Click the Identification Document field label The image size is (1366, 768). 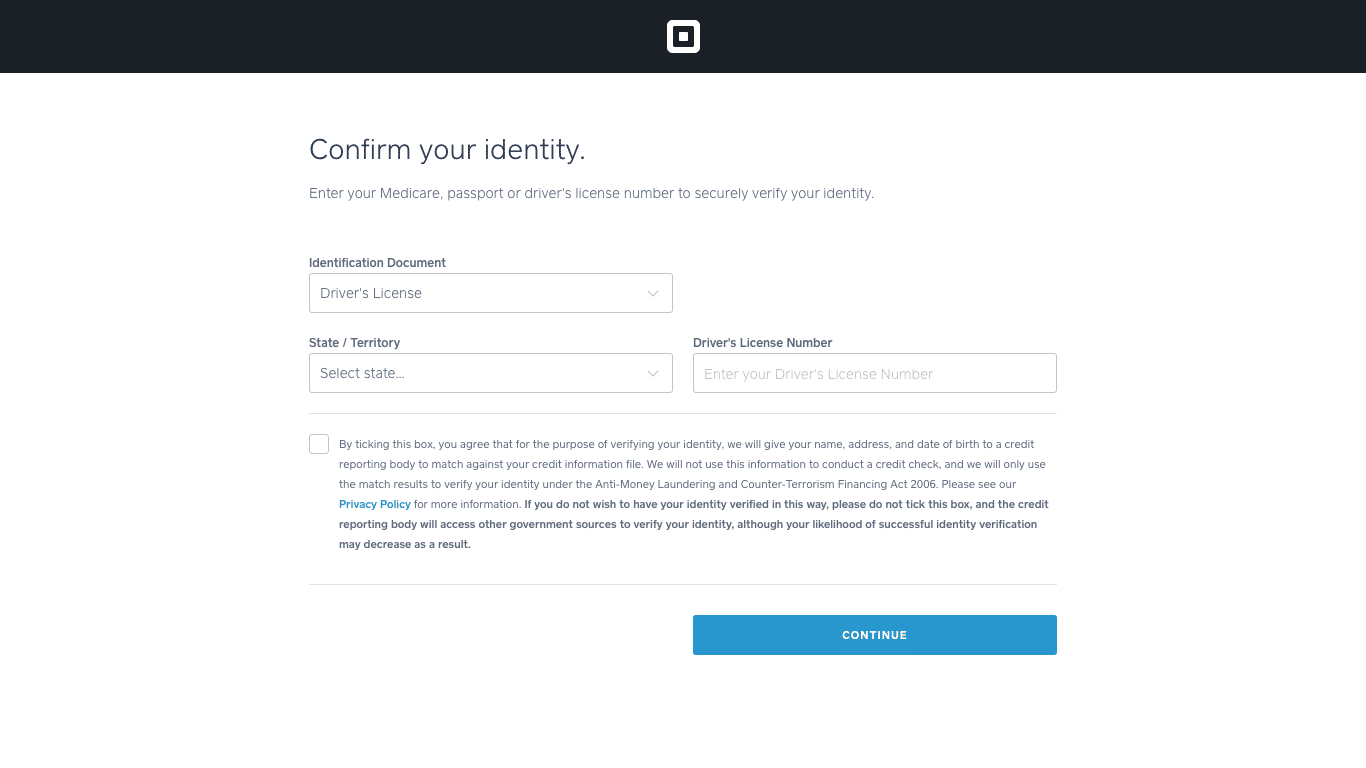[377, 263]
